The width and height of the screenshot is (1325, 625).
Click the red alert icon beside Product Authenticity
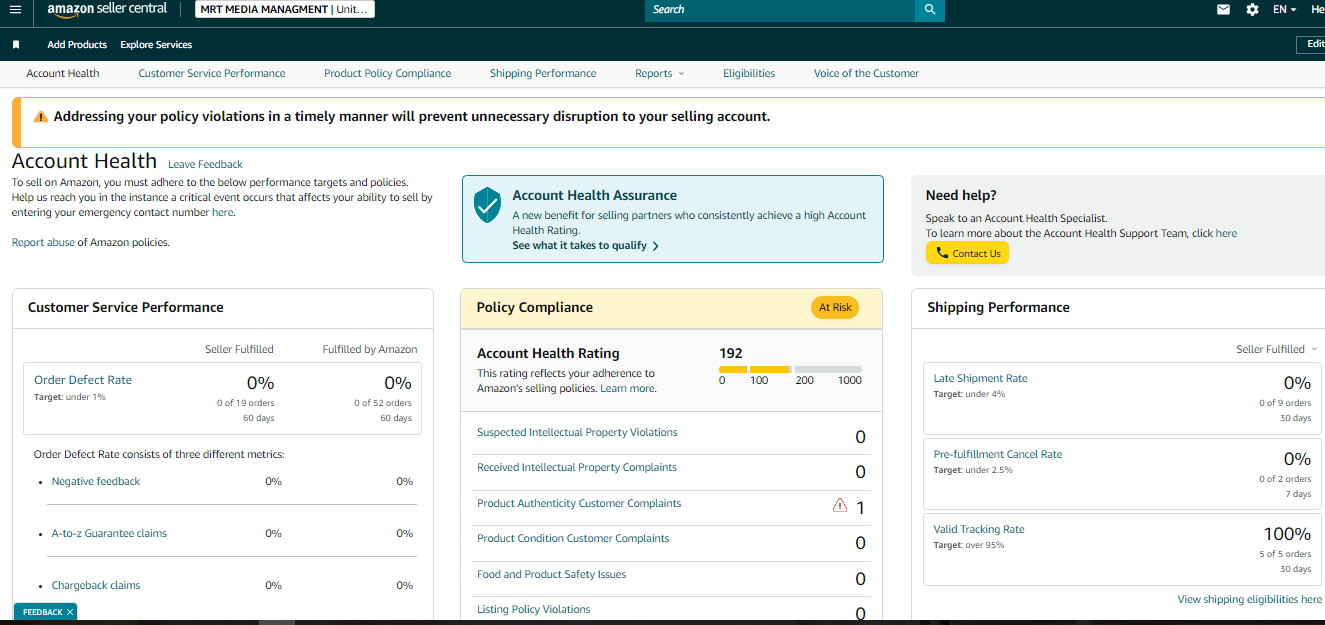coord(840,506)
